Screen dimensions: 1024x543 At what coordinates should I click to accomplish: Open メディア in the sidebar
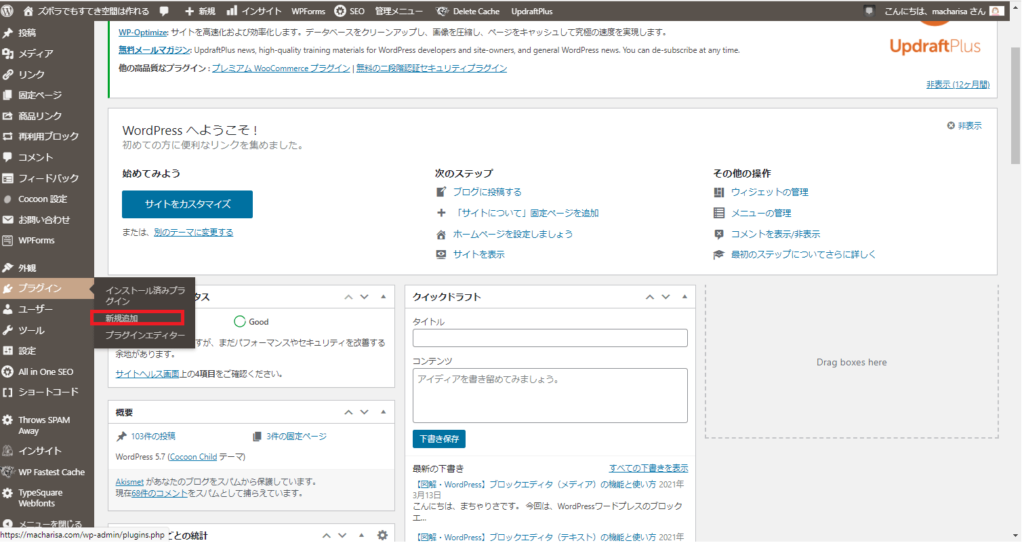pyautogui.click(x=35, y=53)
